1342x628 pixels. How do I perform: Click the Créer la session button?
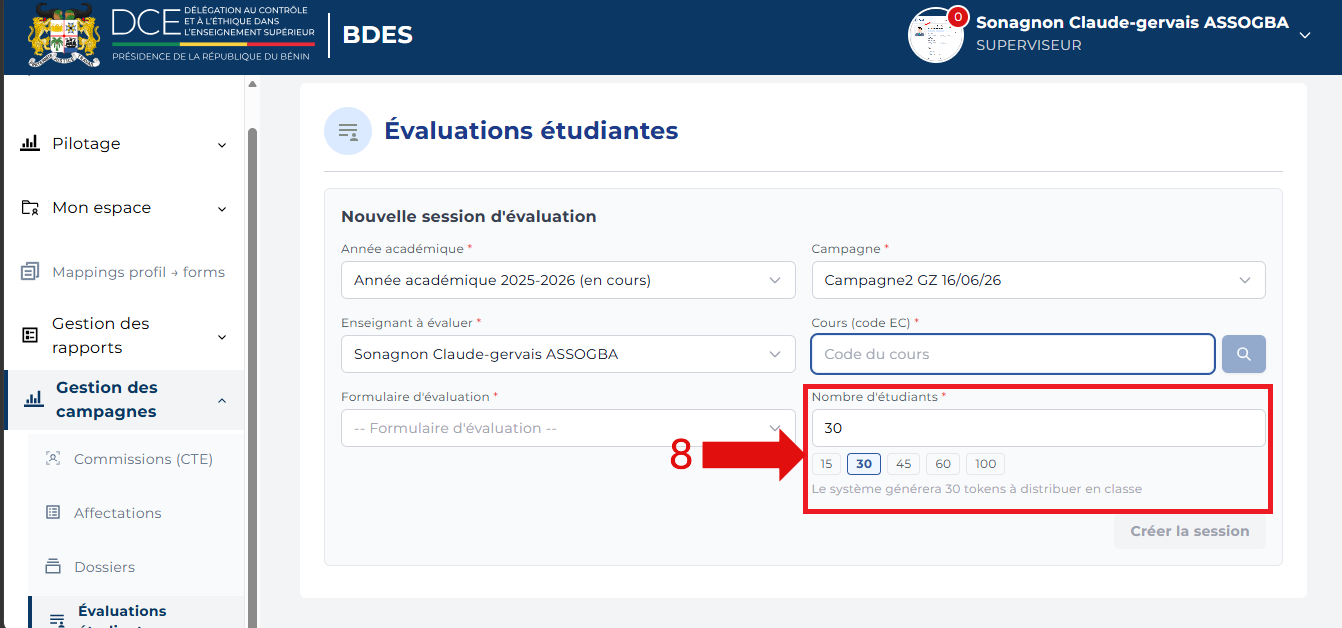tap(1190, 531)
